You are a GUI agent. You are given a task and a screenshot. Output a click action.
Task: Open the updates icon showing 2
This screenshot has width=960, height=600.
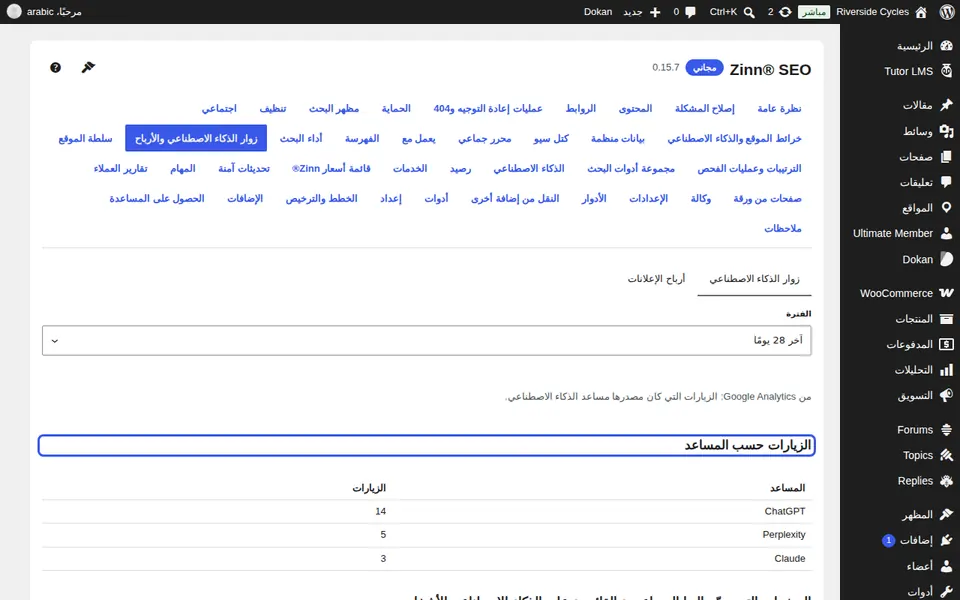point(785,12)
